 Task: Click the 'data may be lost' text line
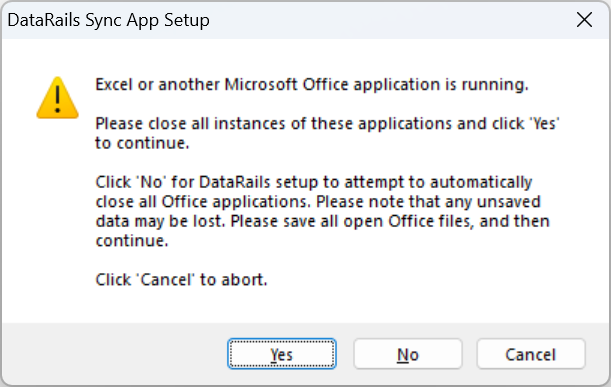(x=323, y=221)
